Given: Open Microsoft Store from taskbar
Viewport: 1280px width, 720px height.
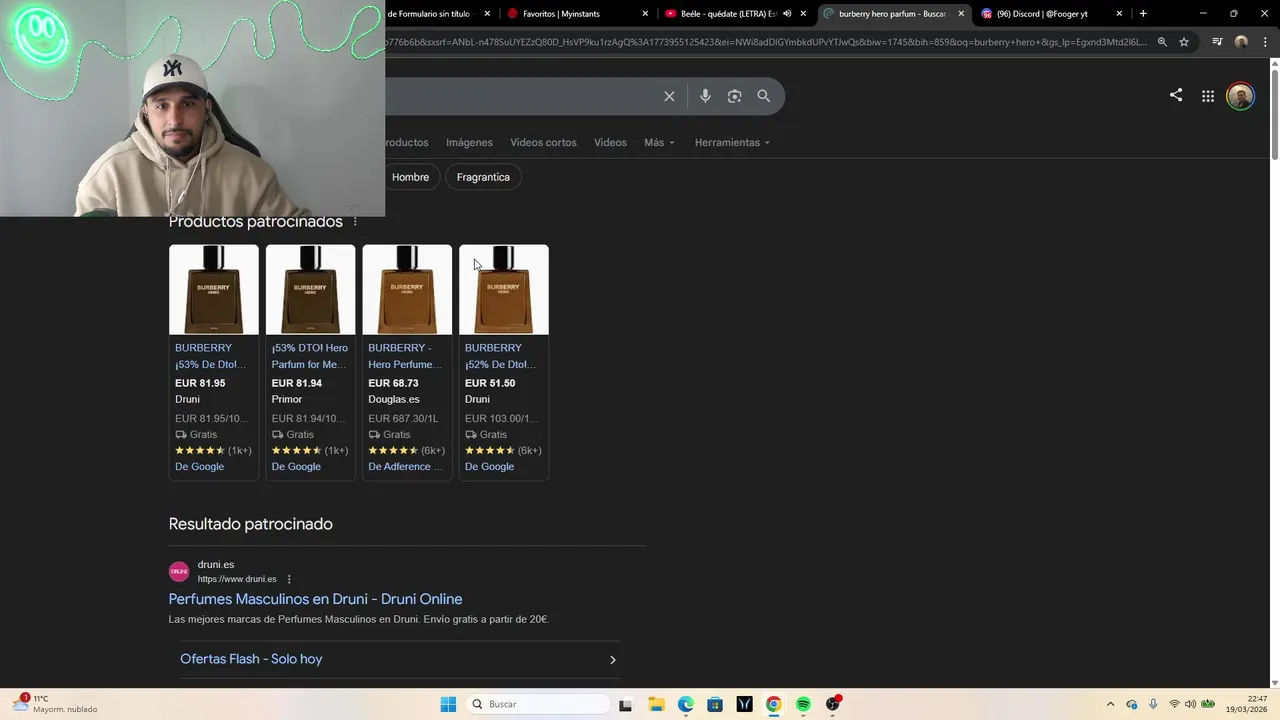Looking at the screenshot, I should [715, 704].
